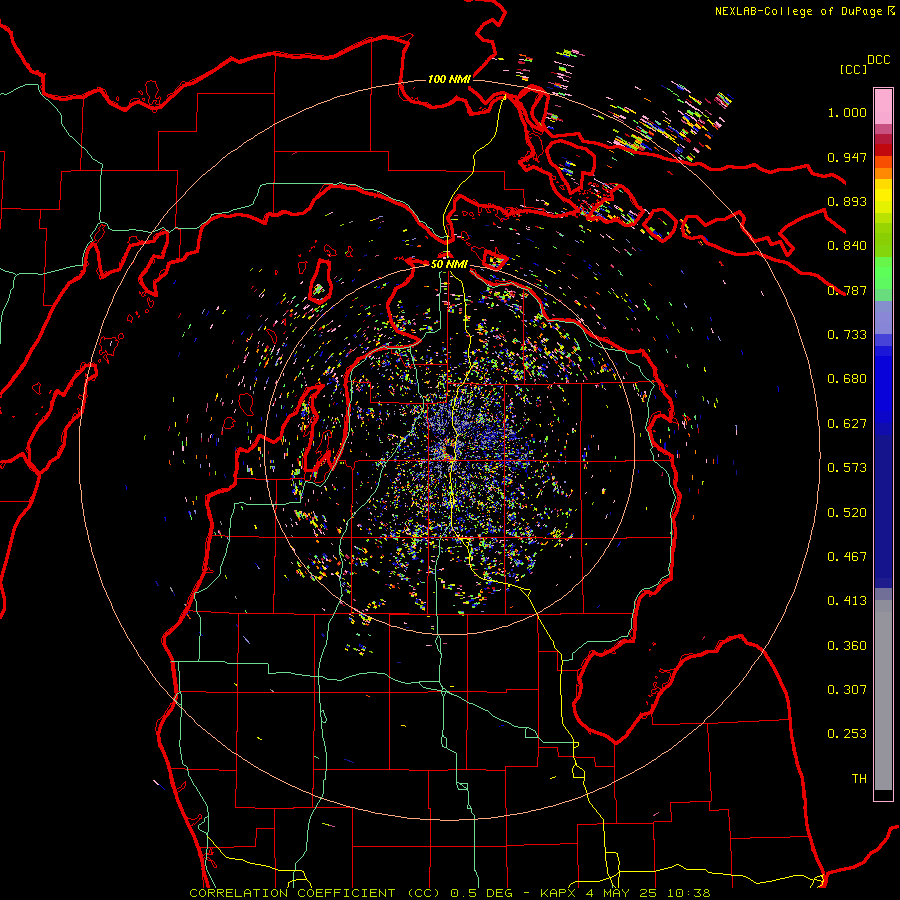Click the 0.5 DEG elevation text in caption
Viewport: 900px width, 900px height.
(x=481, y=893)
